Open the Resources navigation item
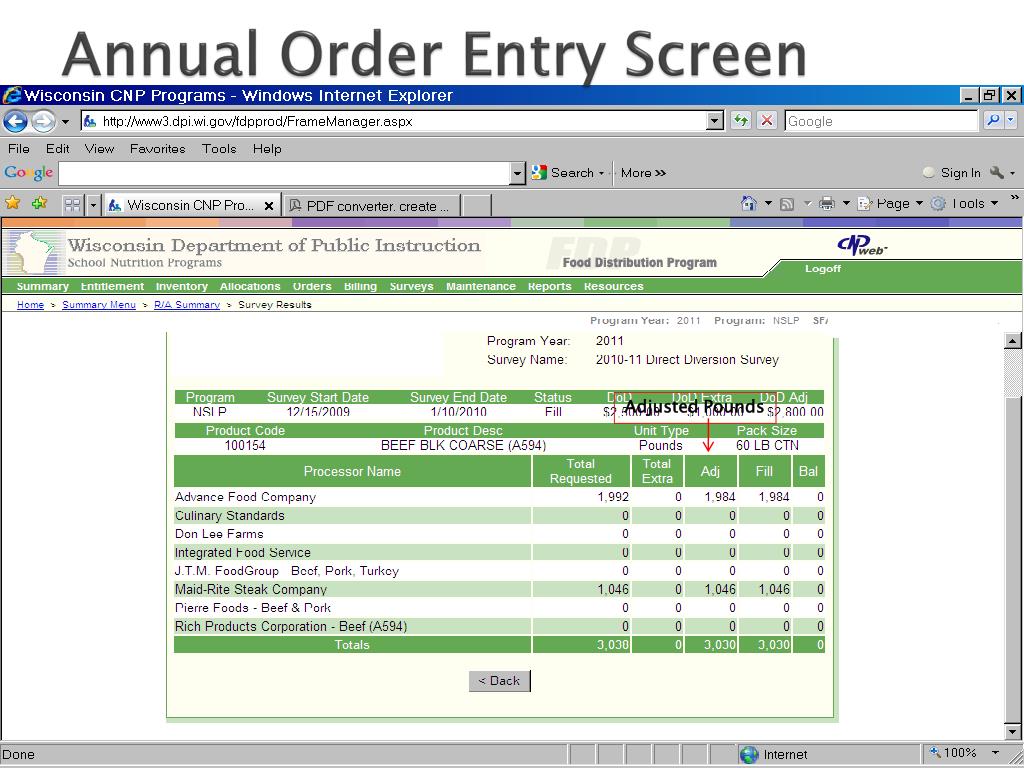The height and width of the screenshot is (768, 1024). point(614,286)
